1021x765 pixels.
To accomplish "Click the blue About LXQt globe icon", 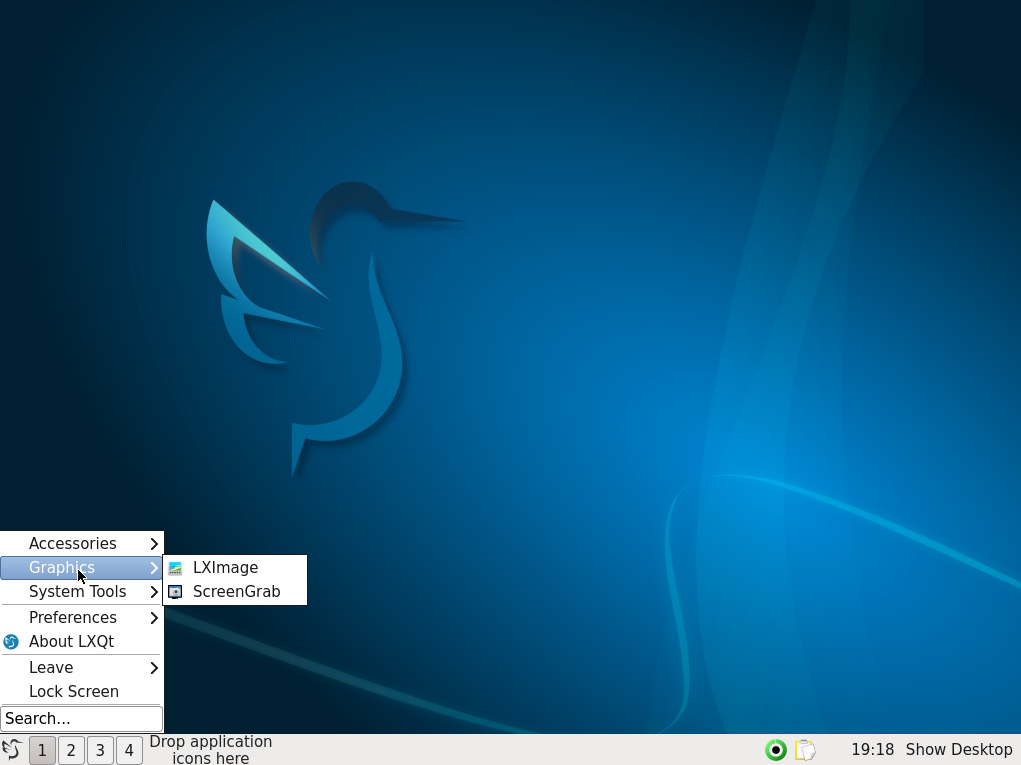I will (11, 641).
